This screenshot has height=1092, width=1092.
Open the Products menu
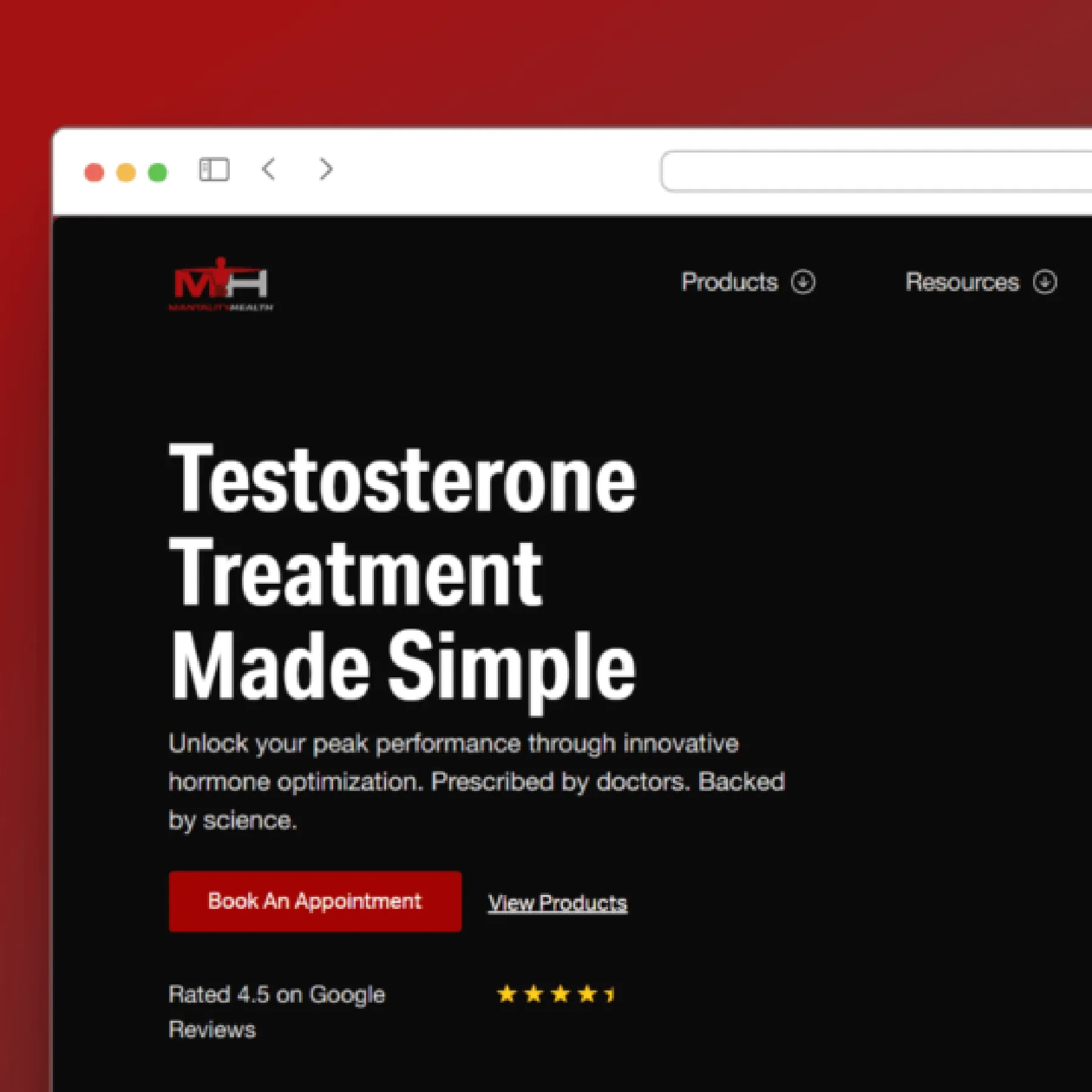(730, 282)
